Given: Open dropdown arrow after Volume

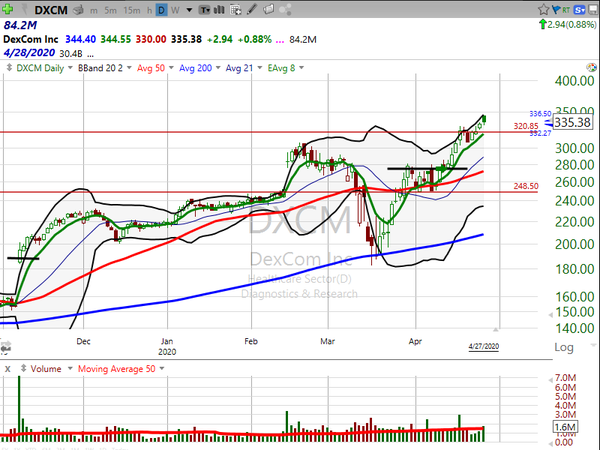Looking at the screenshot, I should pos(70,368).
